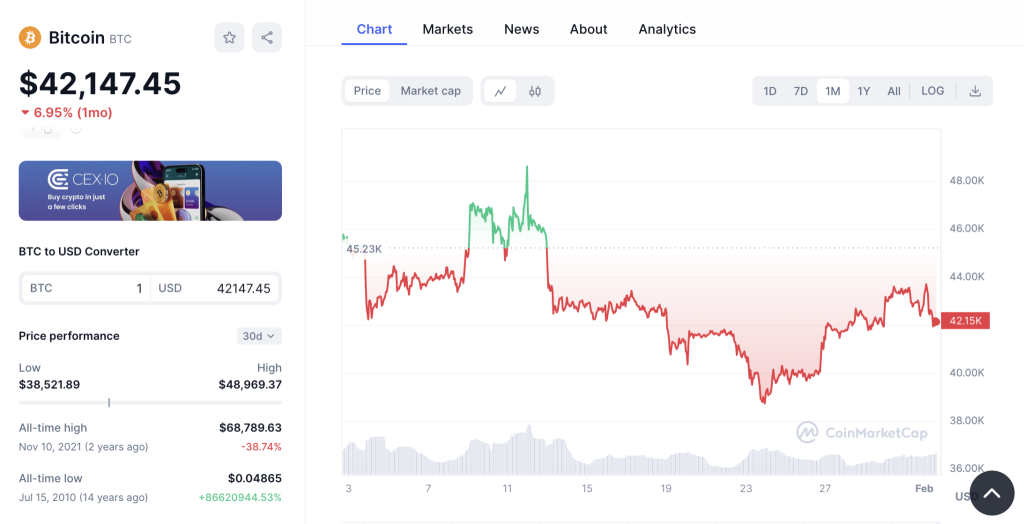The height and width of the screenshot is (524, 1024).
Task: Click the CEX.IO advertisement banner
Action: pos(150,190)
